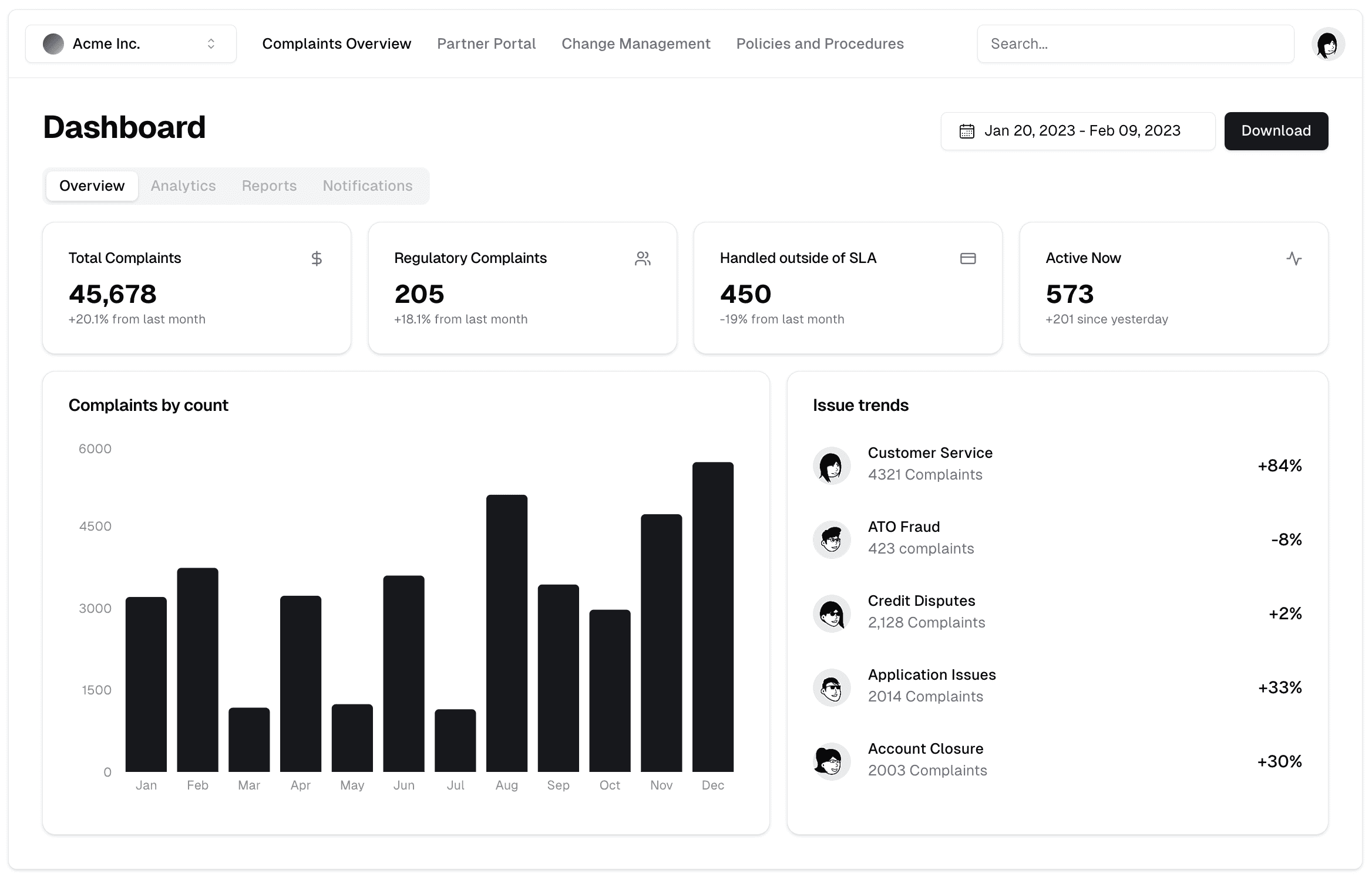The width and height of the screenshot is (1372, 877).
Task: Click the Customer Service avatar in Issue trends
Action: 832,466
